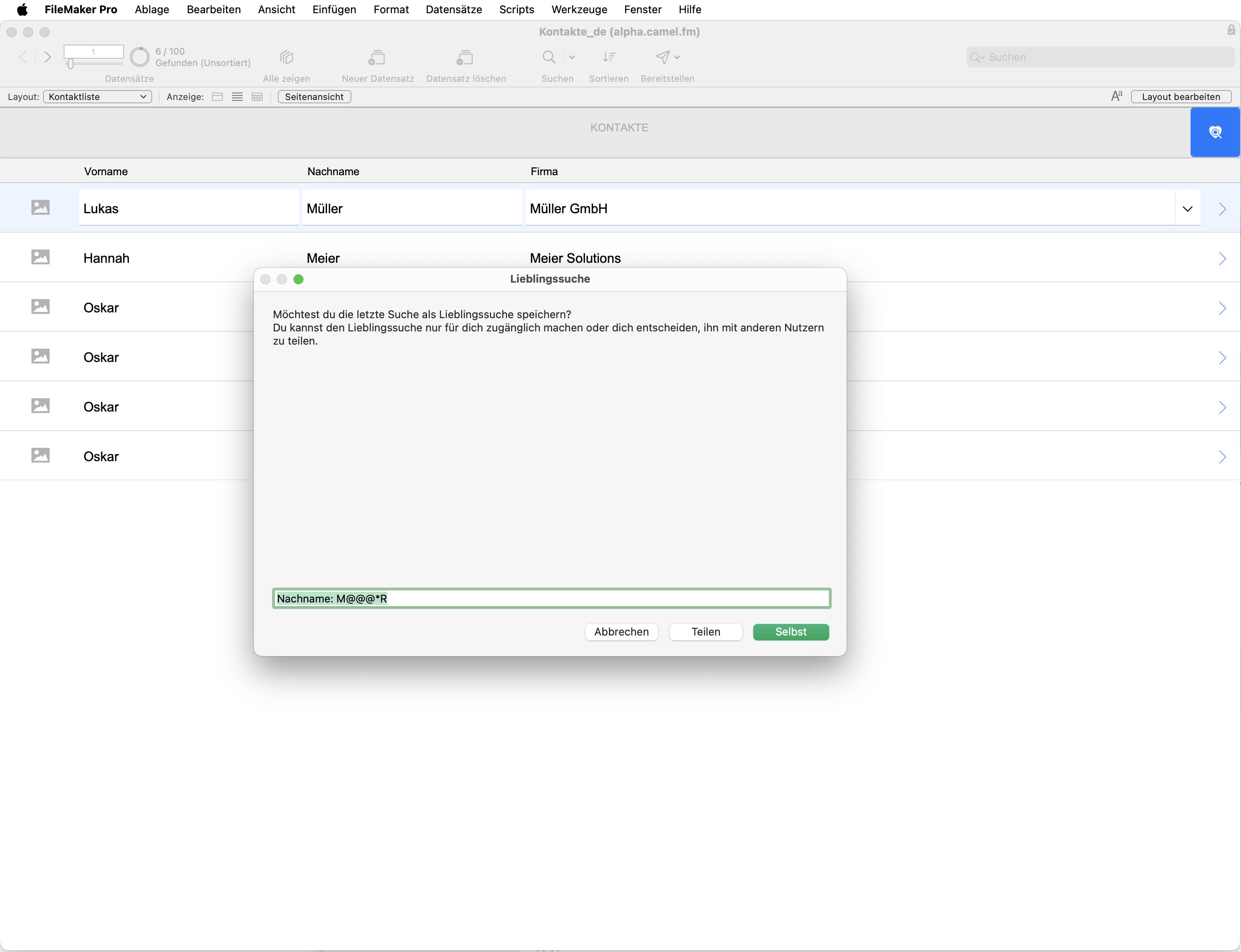The height and width of the screenshot is (952, 1241).
Task: Switch to form view icon
Action: 217,97
